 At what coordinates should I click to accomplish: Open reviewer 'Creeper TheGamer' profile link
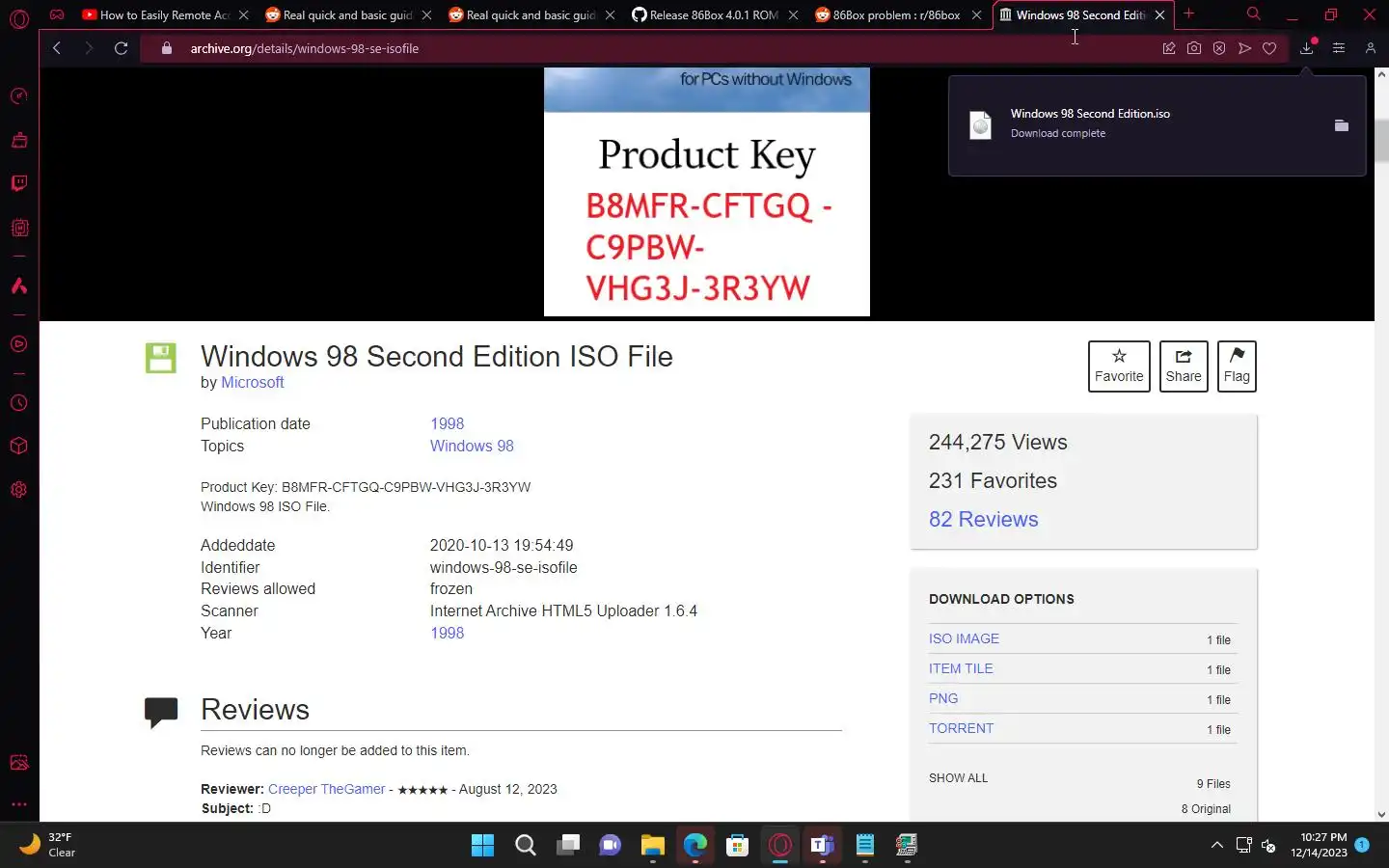[326, 789]
